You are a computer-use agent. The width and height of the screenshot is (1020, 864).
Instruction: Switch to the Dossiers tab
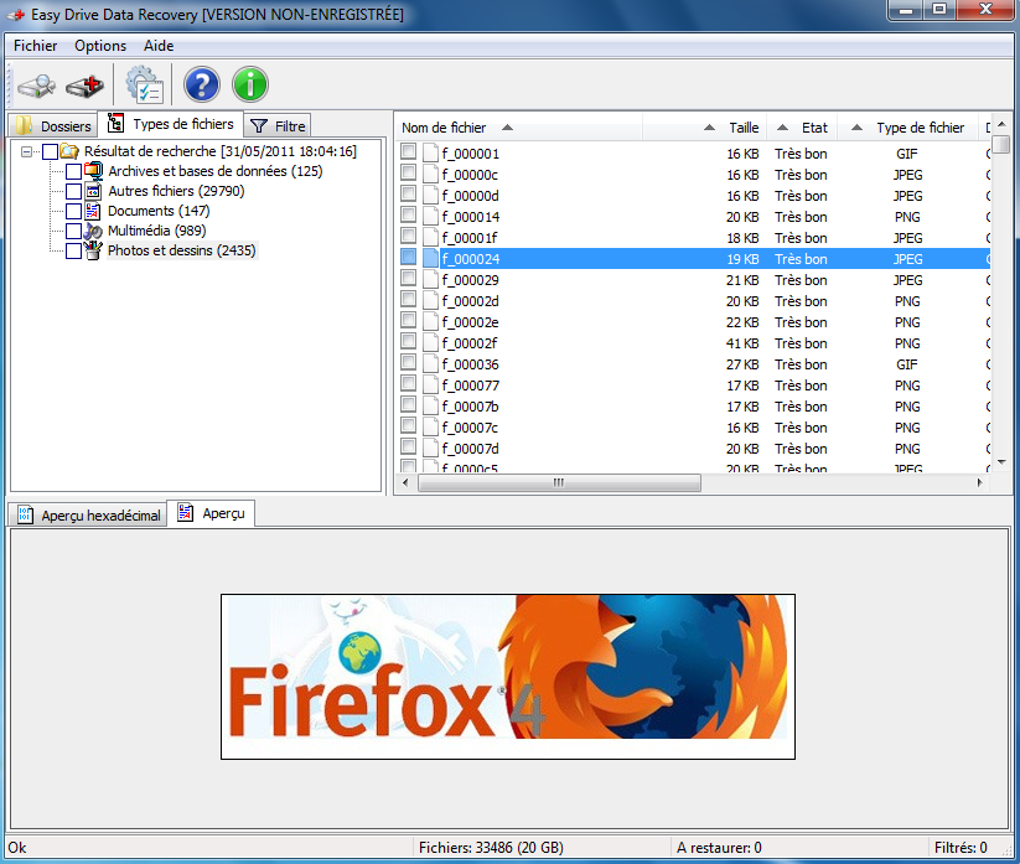[x=53, y=126]
